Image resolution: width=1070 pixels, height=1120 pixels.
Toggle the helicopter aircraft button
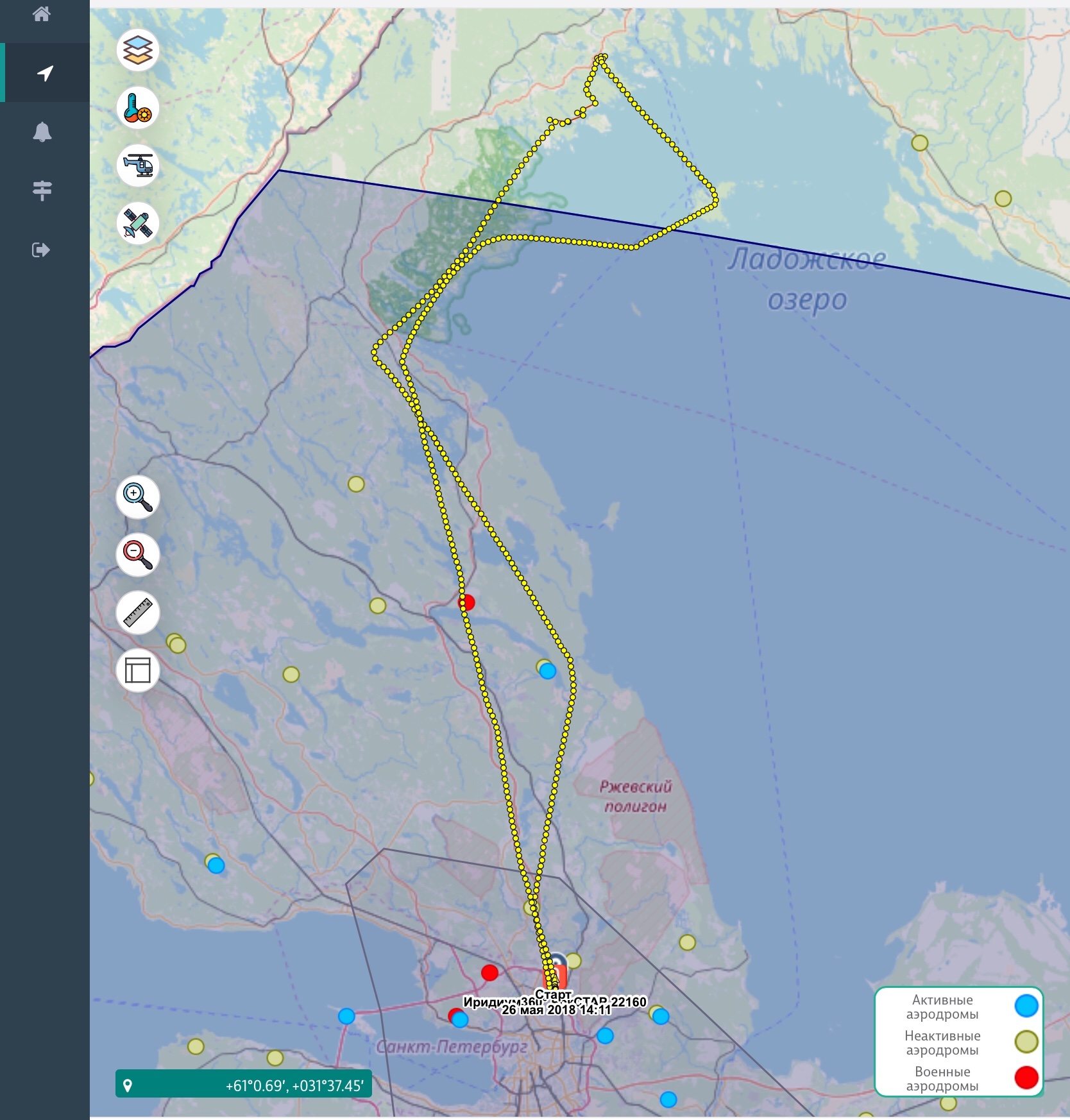click(x=138, y=165)
